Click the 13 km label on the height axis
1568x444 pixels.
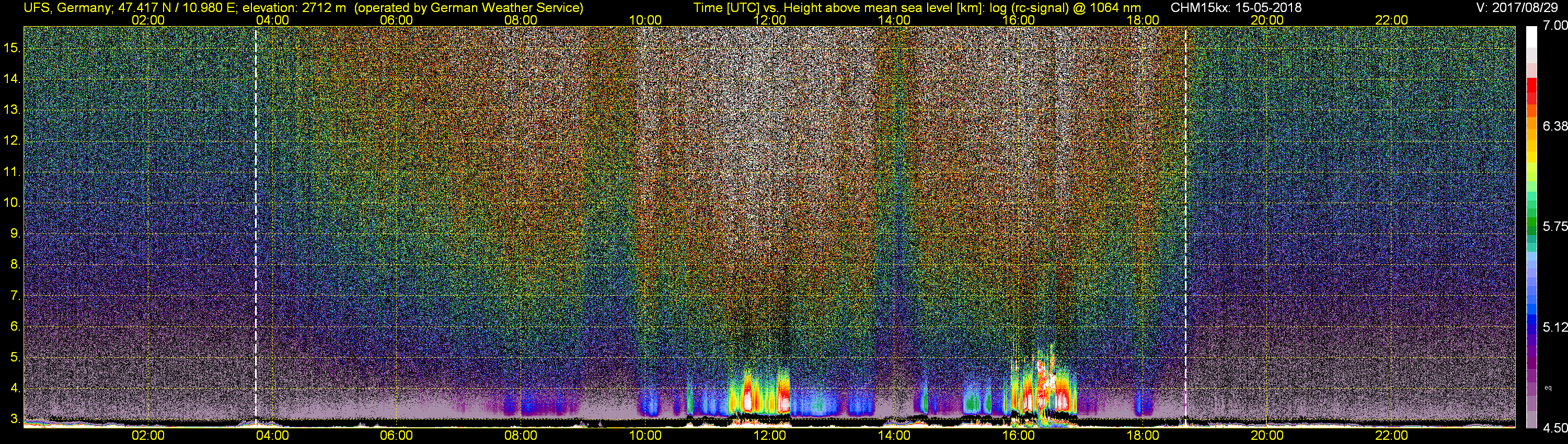12,110
